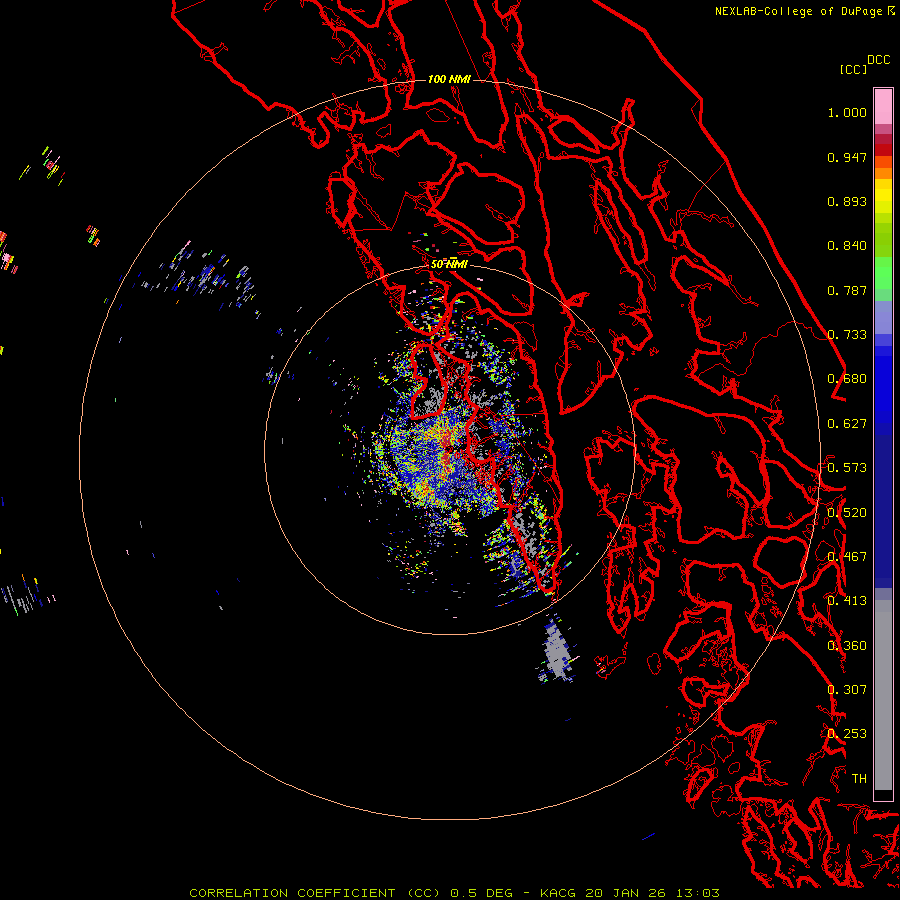Select the 0.467 scale value
The image size is (900, 900).
[x=847, y=557]
